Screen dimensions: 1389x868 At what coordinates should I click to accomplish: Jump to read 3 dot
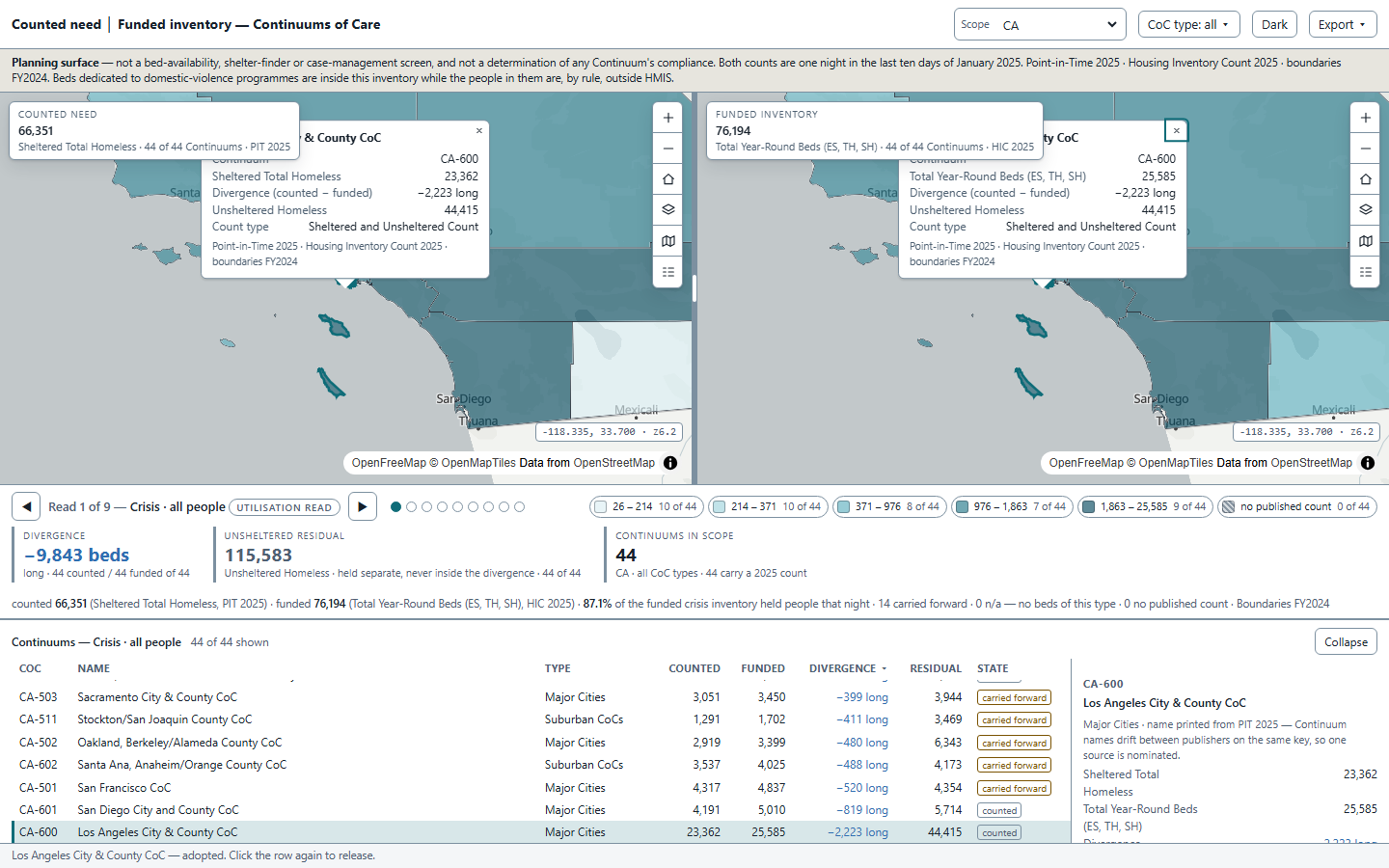427,506
